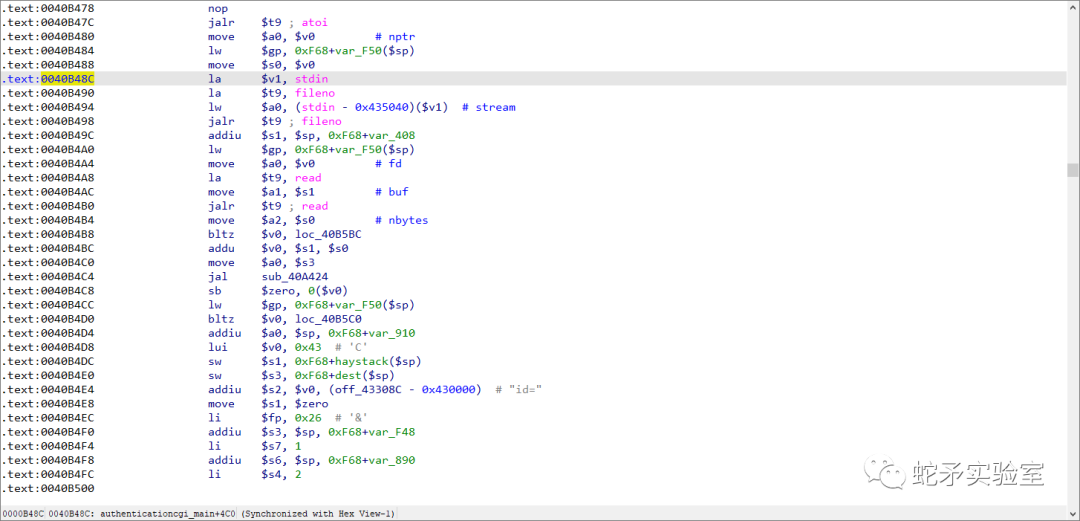
Task: Click the 0x26 immediate in the li $fp line
Action: [308, 418]
